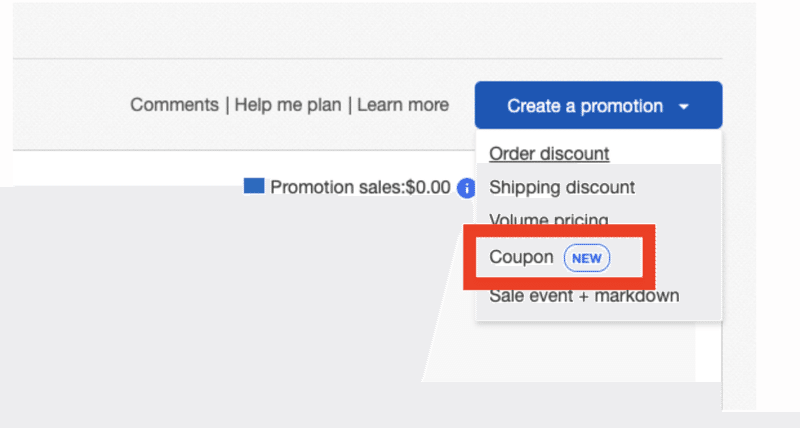The image size is (800, 428).
Task: Pick the Volume pricing option
Action: 548,220
